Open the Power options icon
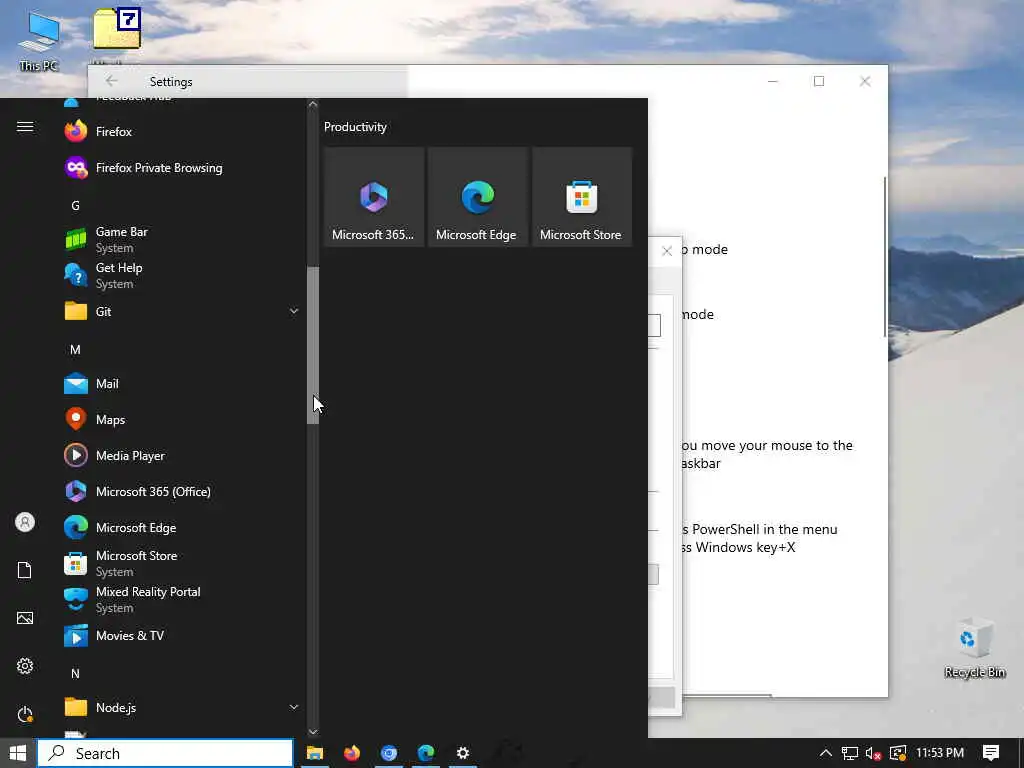This screenshot has height=768, width=1024. [25, 714]
